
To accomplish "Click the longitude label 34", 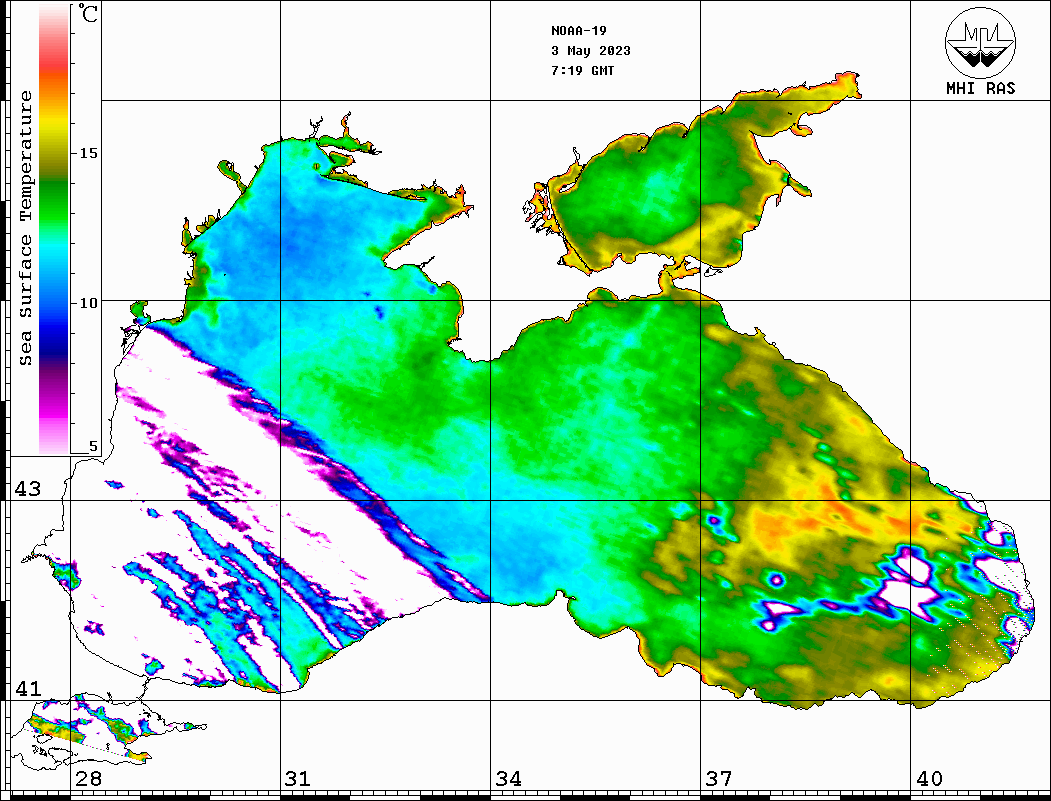I will (508, 779).
